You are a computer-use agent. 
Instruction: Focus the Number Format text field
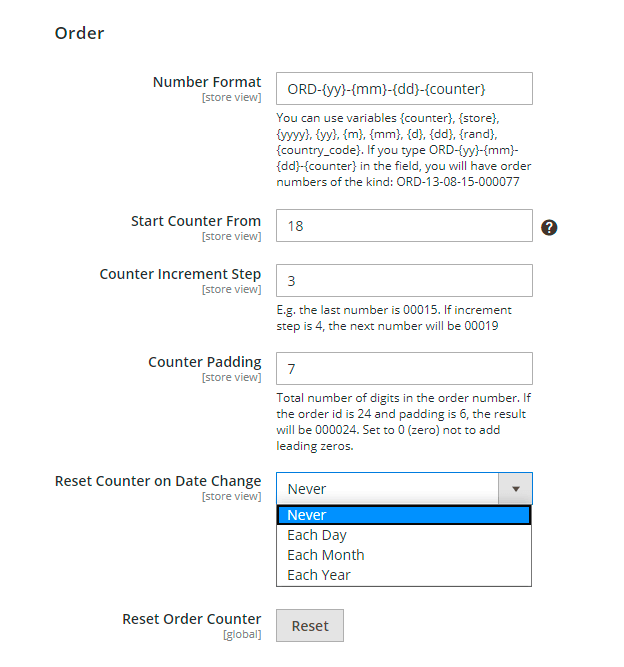[x=404, y=89]
